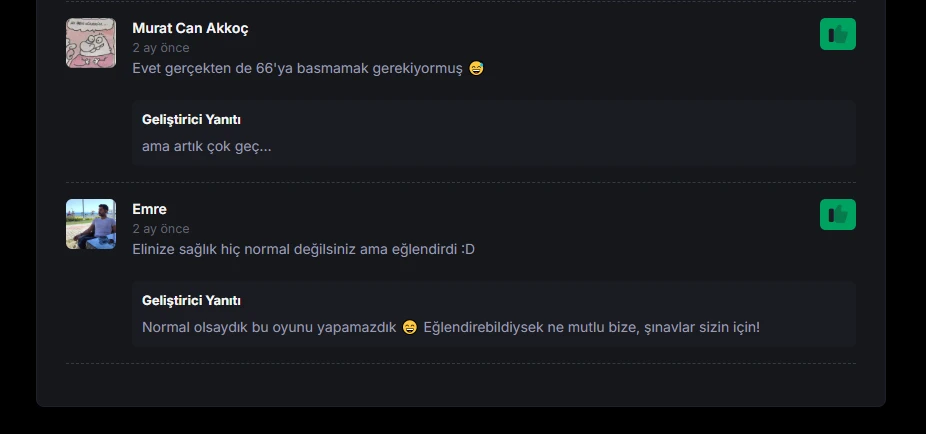The image size is (926, 434).
Task: Click the reply starting "Normal olsaydık bu oyunu"
Action: 451,327
